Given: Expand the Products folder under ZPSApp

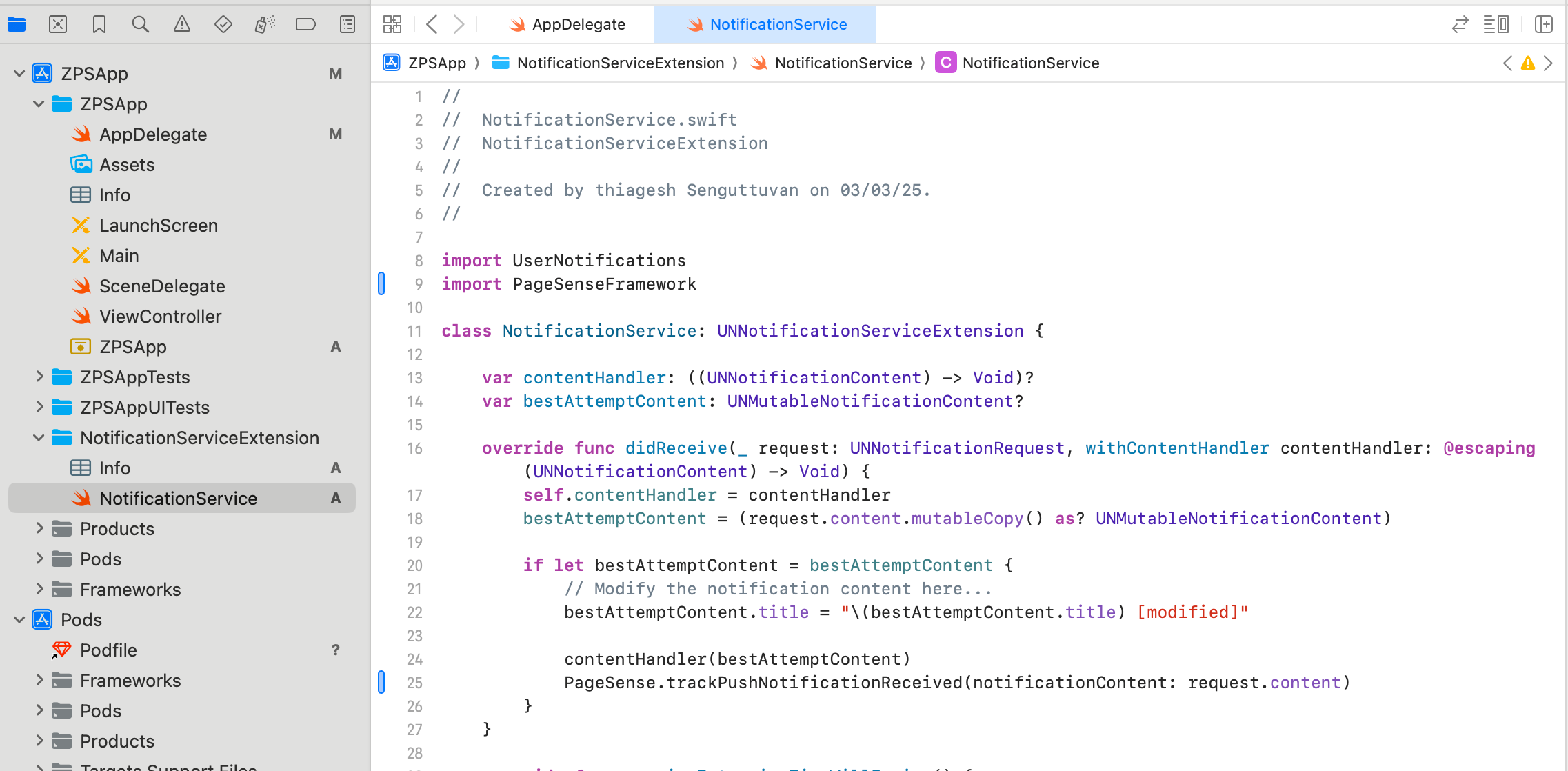Looking at the screenshot, I should pyautogui.click(x=39, y=528).
